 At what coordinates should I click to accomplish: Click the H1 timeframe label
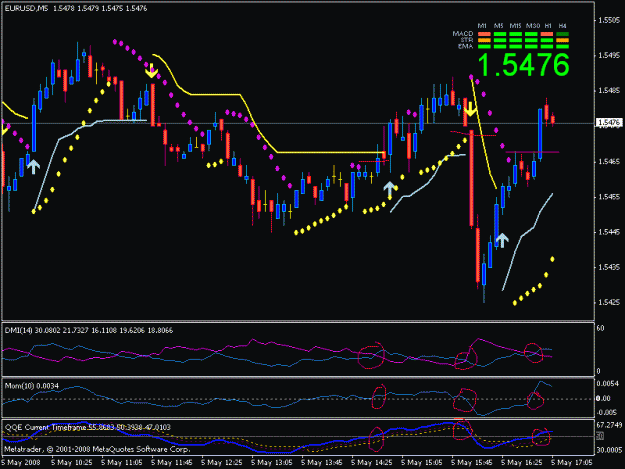pyautogui.click(x=548, y=26)
